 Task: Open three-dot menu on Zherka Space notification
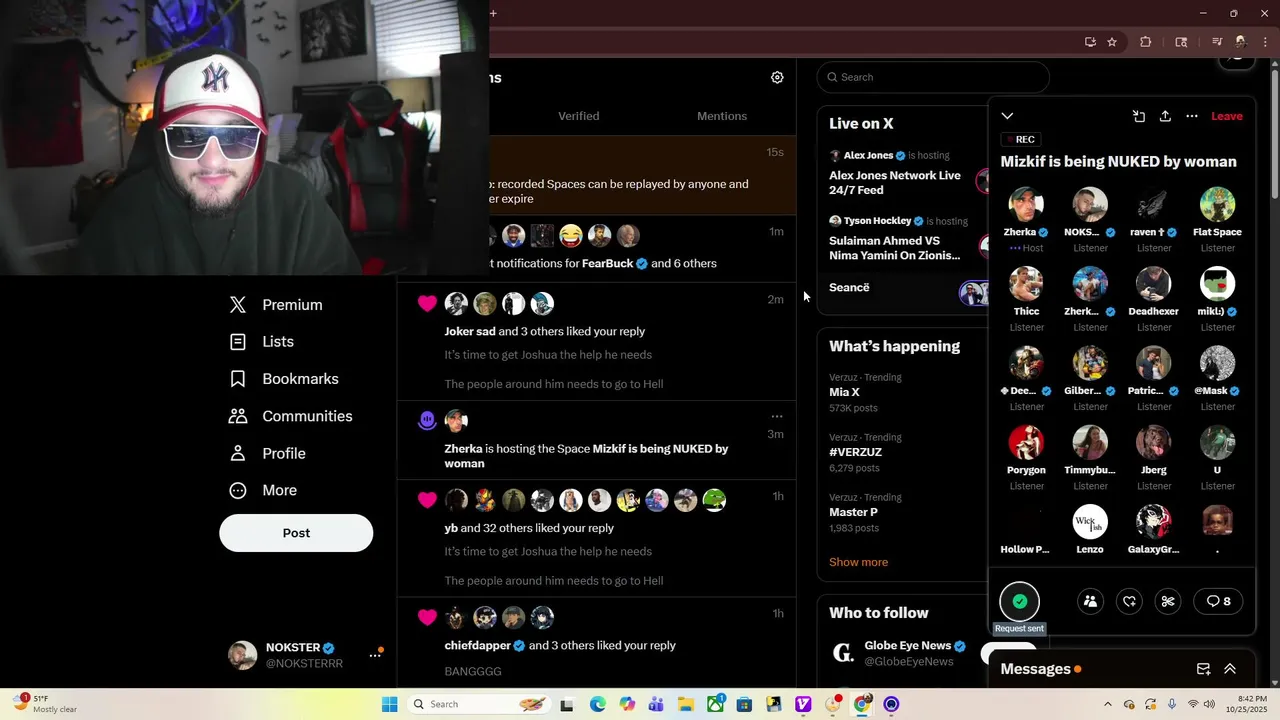tap(776, 416)
